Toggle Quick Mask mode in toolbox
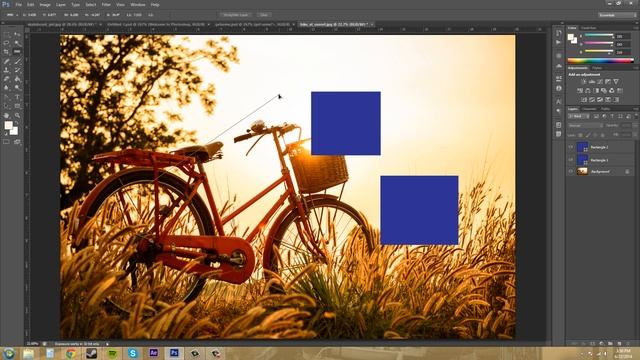Screen dimensions: 640x360 click(7, 142)
